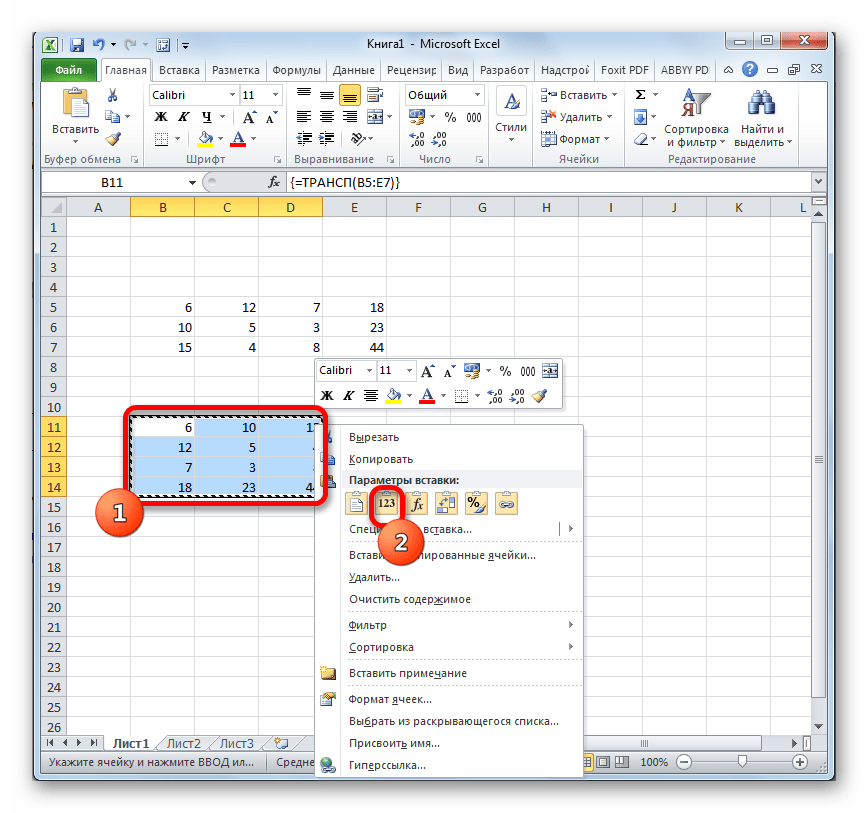Open the Общий number format dropdown
Screen dimensions: 868x813
tap(477, 95)
